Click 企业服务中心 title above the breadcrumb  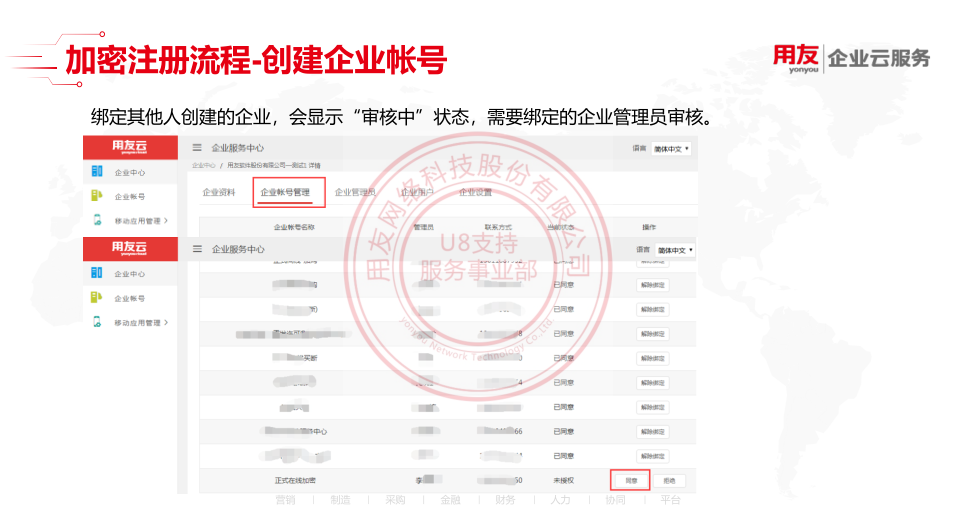point(238,148)
